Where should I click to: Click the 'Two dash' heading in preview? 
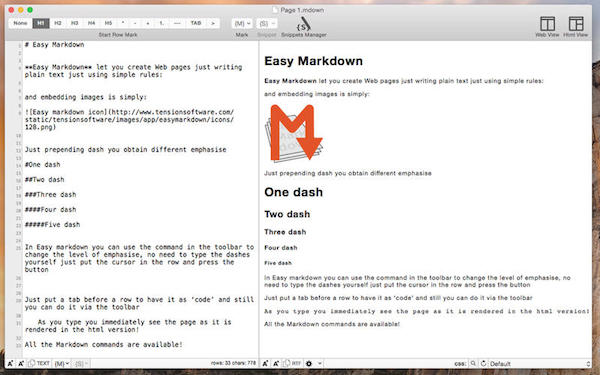click(x=287, y=214)
